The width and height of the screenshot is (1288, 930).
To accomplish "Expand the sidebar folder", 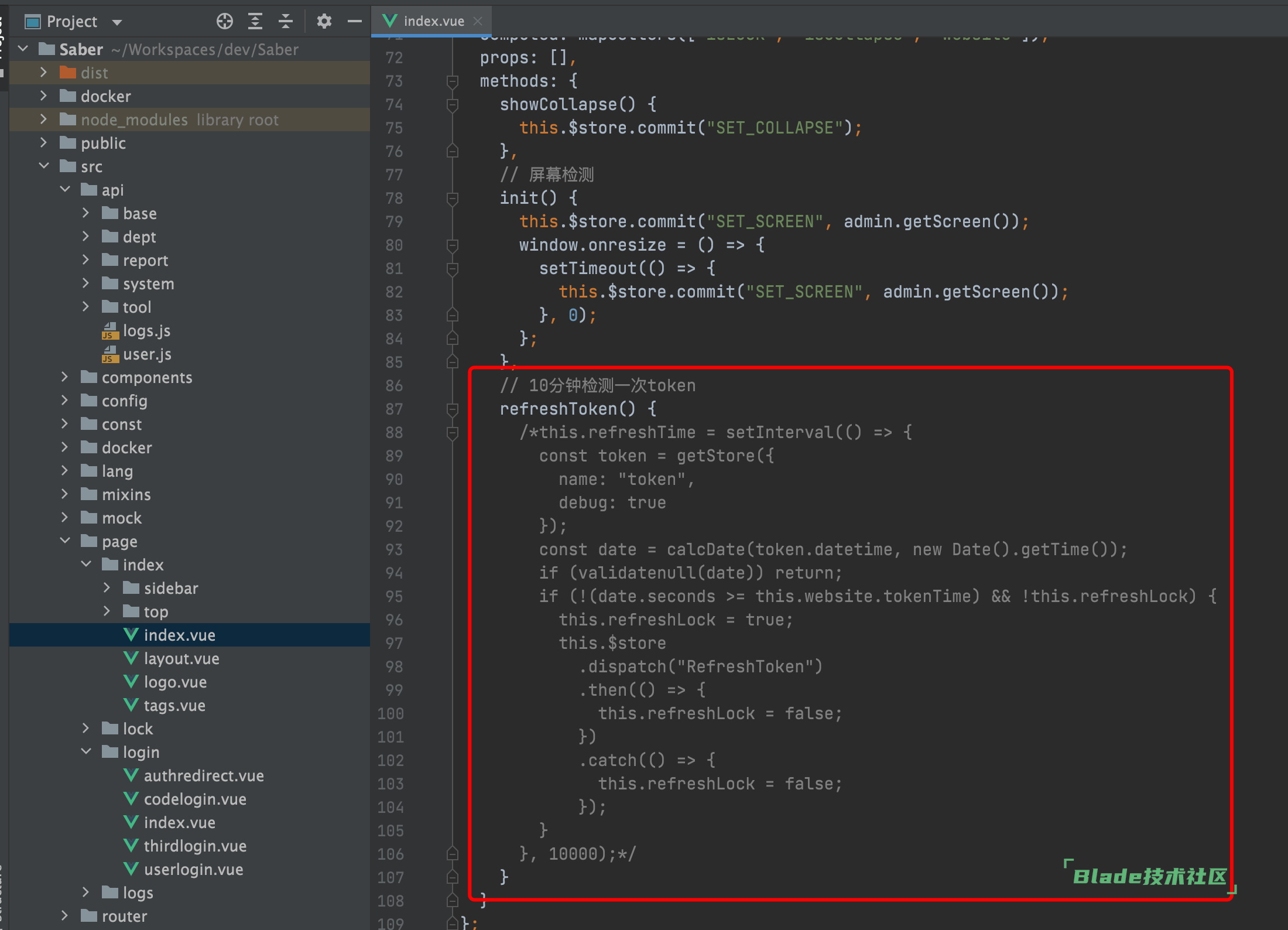I will (107, 587).
